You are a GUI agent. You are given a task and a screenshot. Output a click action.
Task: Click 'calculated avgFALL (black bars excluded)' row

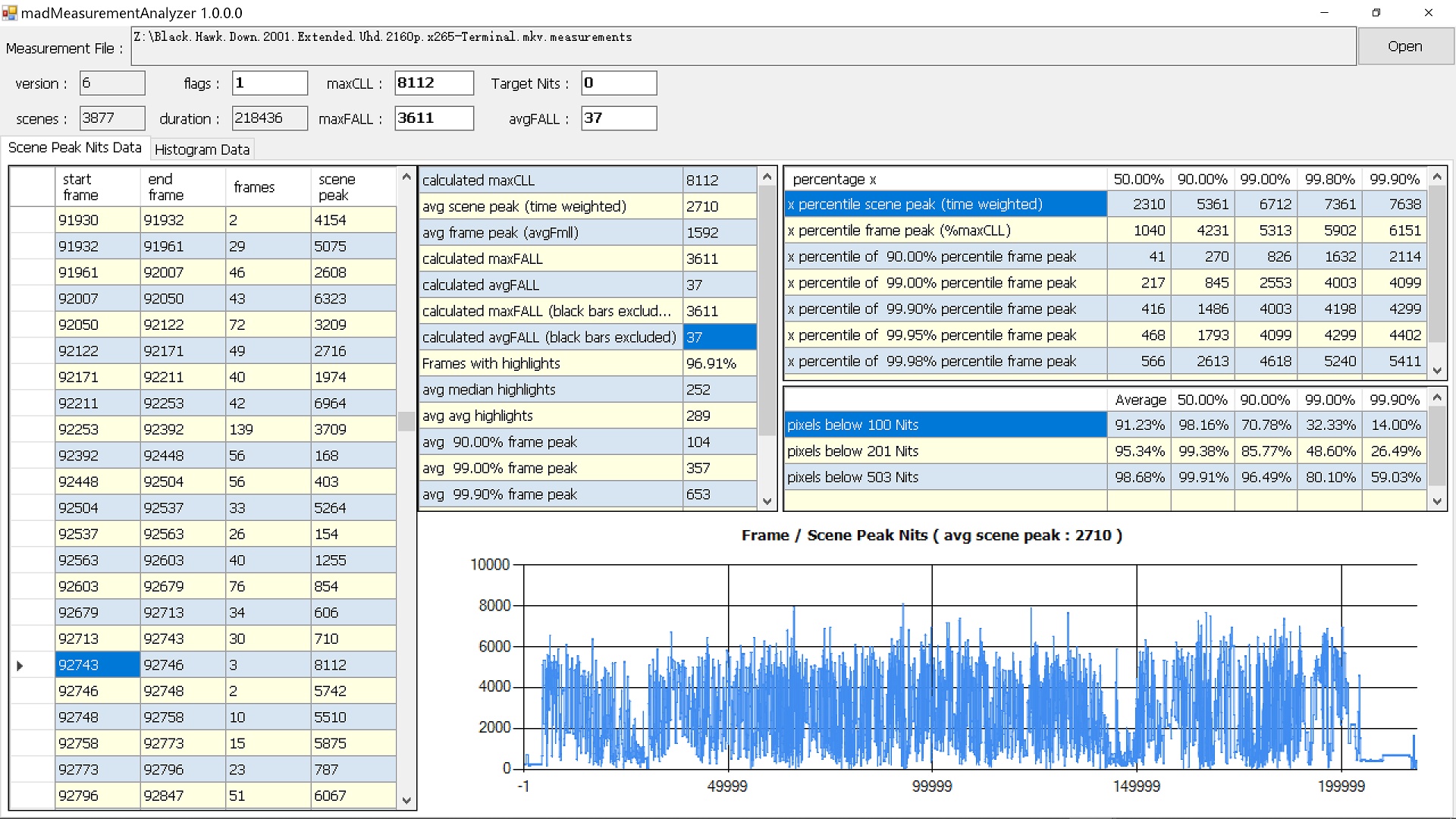588,337
